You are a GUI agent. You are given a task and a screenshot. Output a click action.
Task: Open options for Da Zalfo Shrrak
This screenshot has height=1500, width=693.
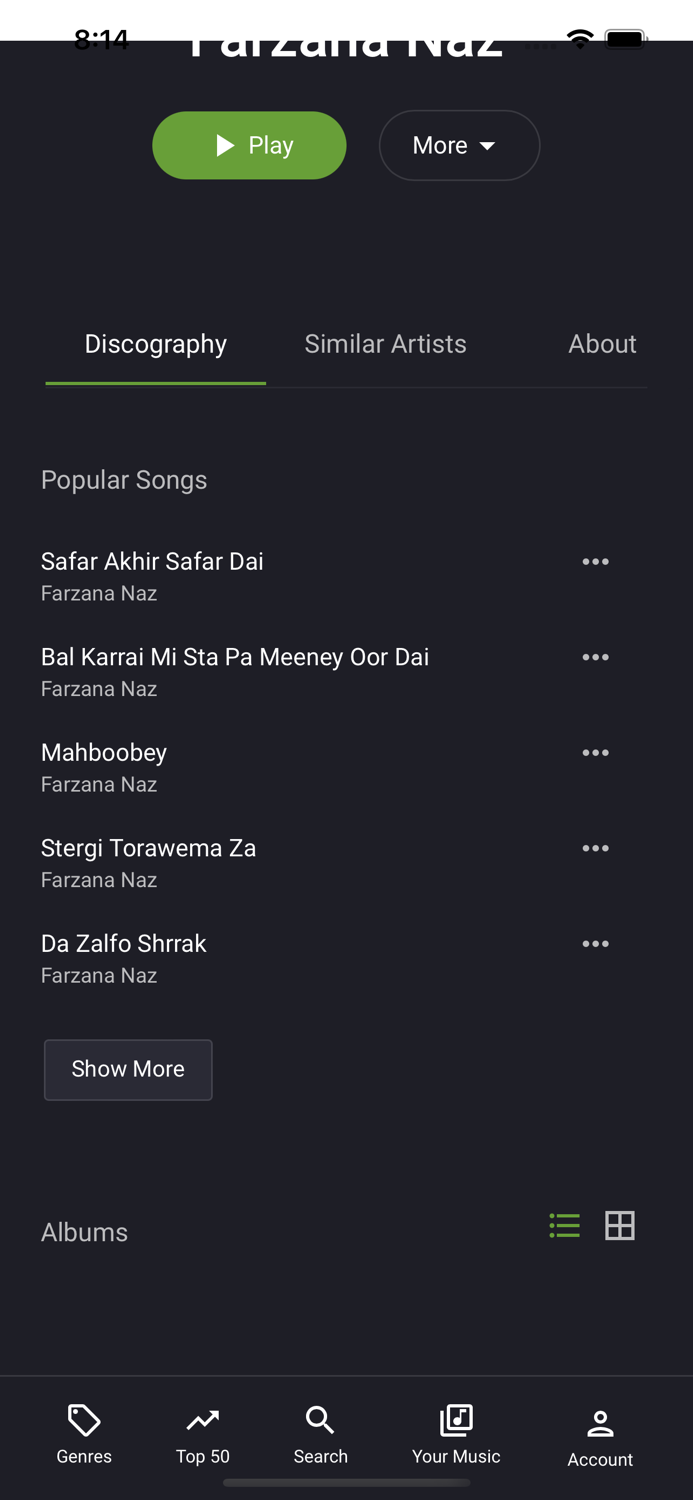click(595, 943)
